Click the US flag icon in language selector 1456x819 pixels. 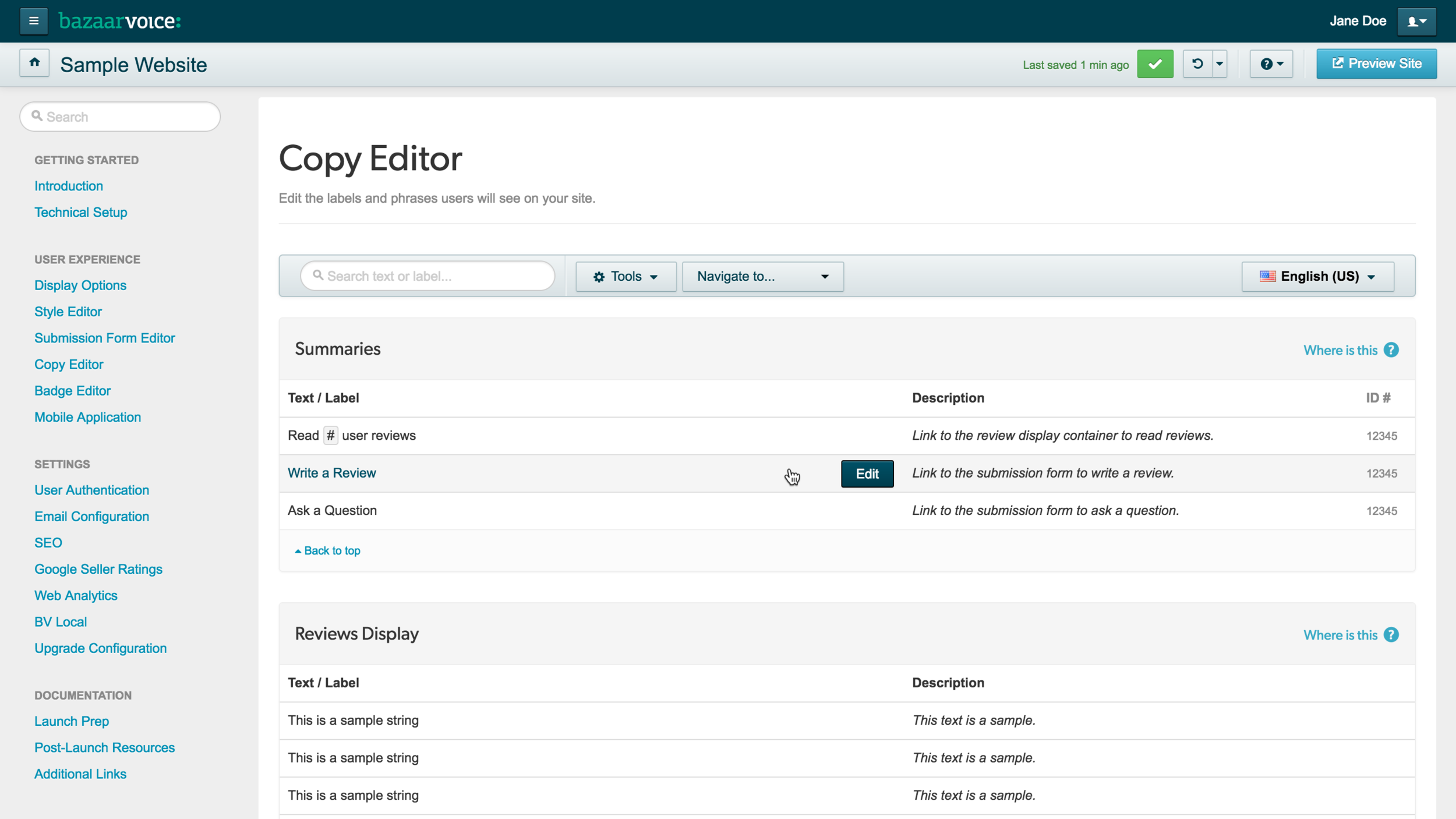click(x=1267, y=276)
